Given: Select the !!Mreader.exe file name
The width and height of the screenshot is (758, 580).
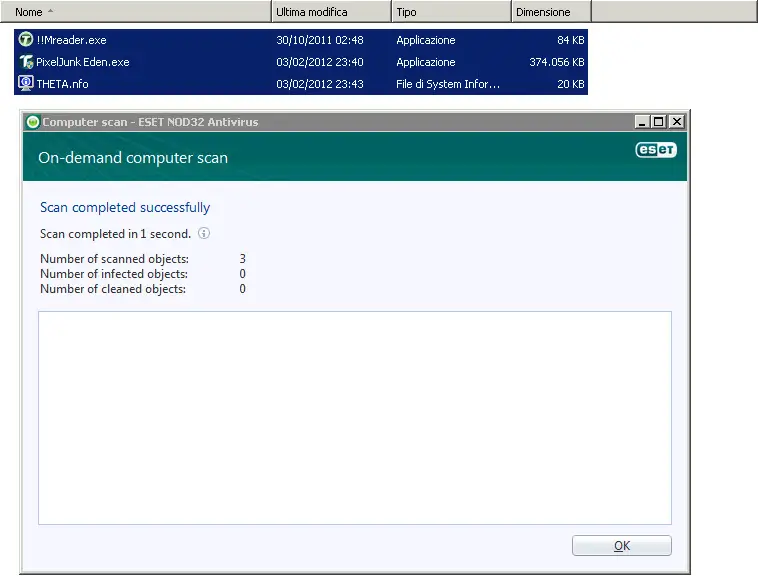Looking at the screenshot, I should pos(72,40).
